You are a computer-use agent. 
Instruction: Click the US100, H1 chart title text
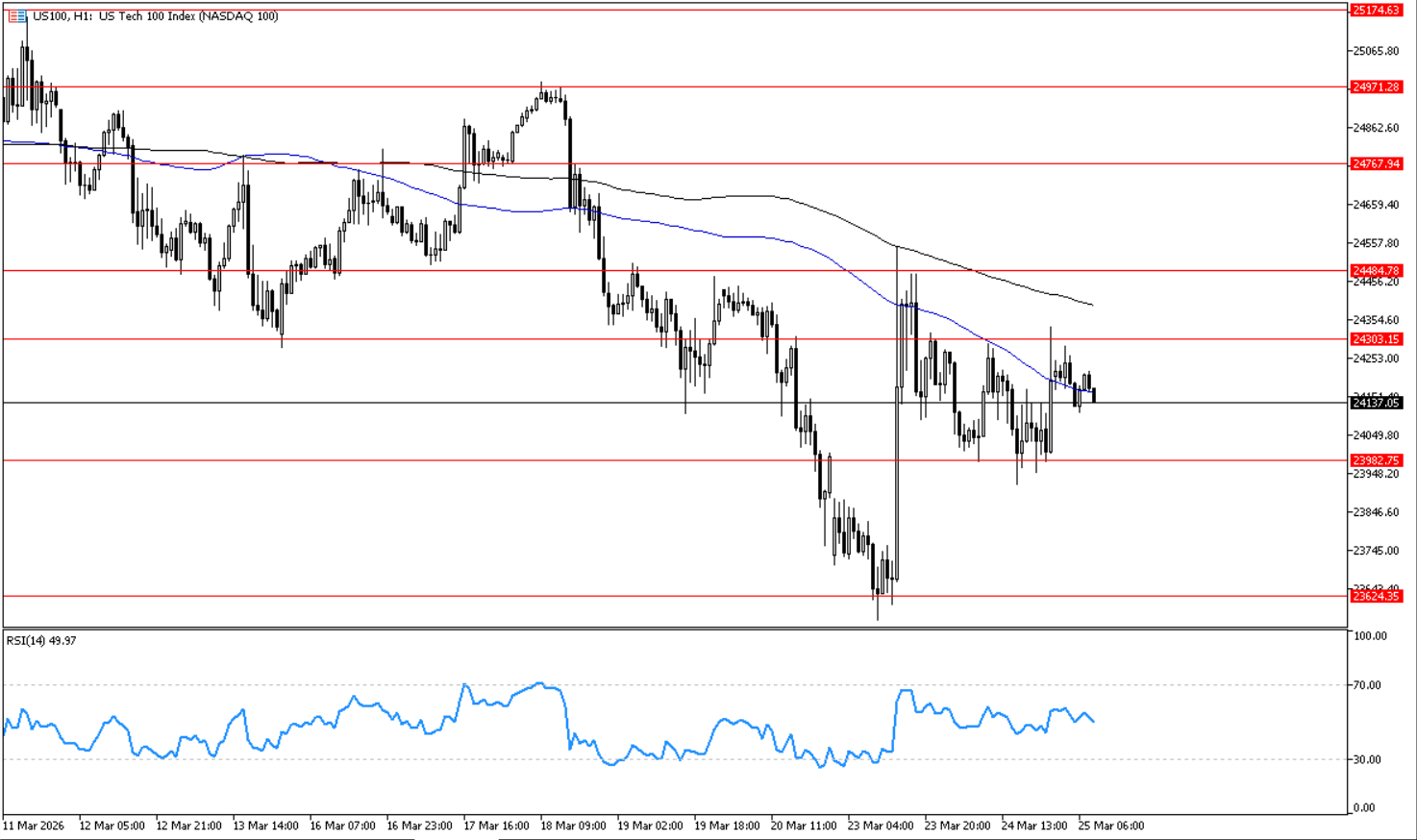point(156,16)
